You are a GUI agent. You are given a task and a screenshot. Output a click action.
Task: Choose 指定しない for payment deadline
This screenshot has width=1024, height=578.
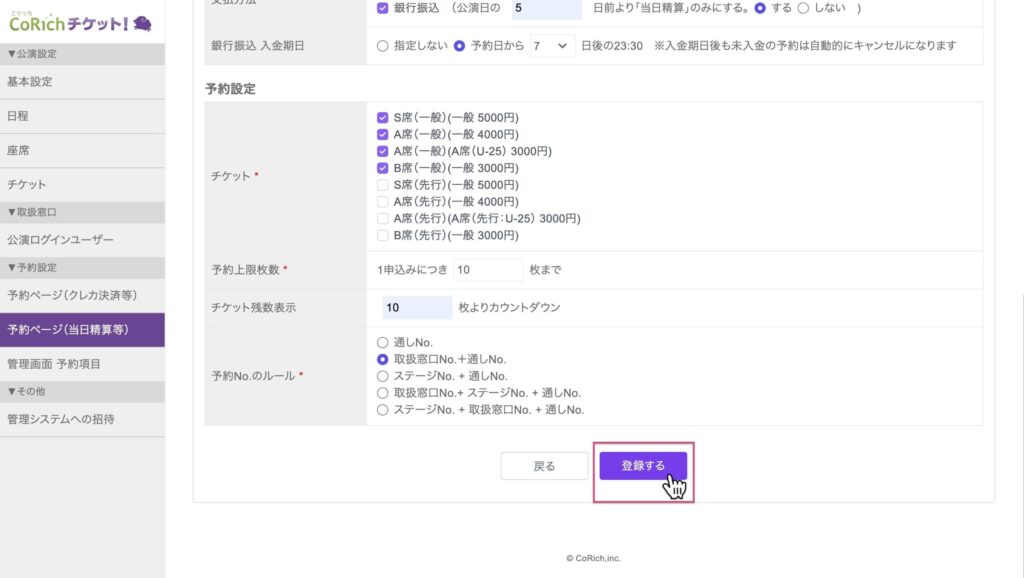tap(382, 45)
